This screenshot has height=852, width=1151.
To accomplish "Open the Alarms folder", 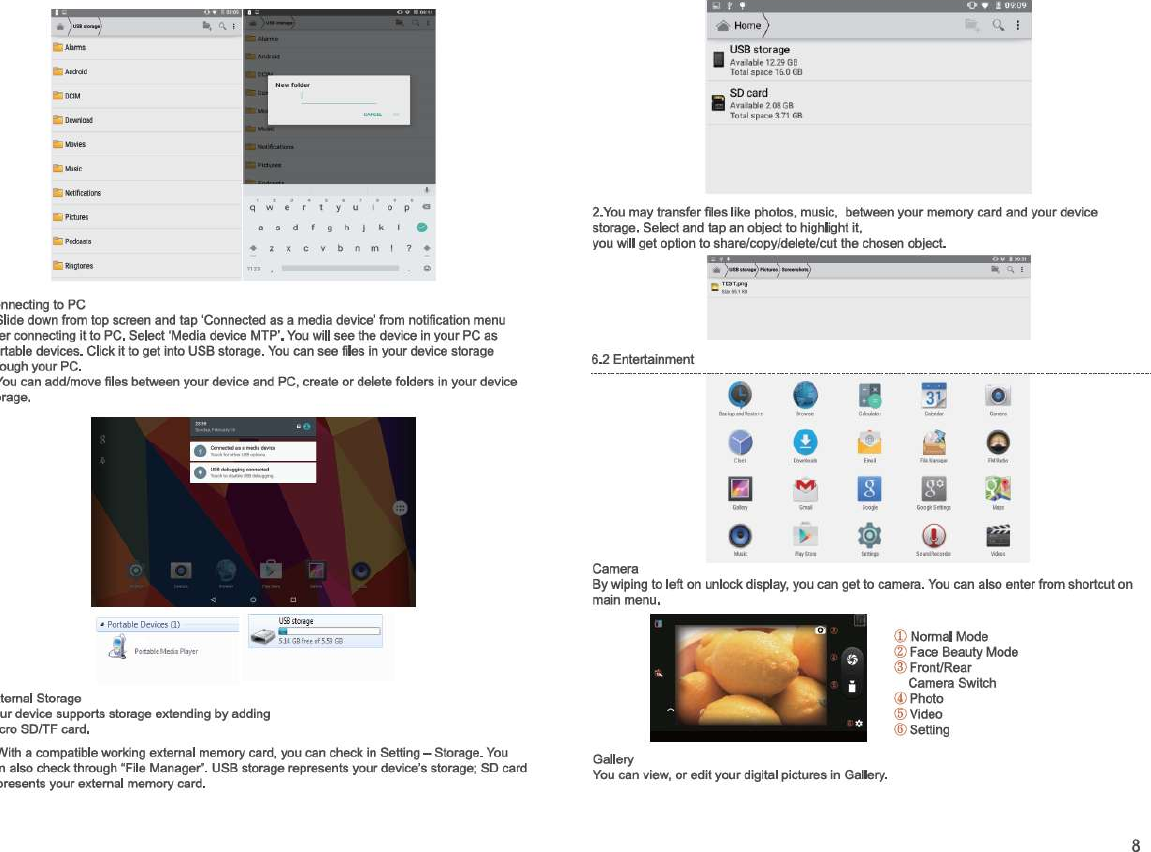I will (146, 48).
